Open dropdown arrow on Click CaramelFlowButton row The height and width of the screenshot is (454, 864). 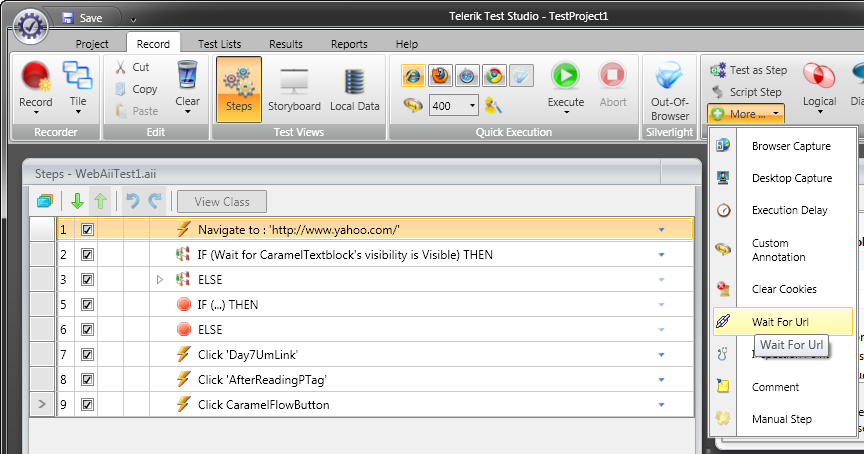coord(661,405)
